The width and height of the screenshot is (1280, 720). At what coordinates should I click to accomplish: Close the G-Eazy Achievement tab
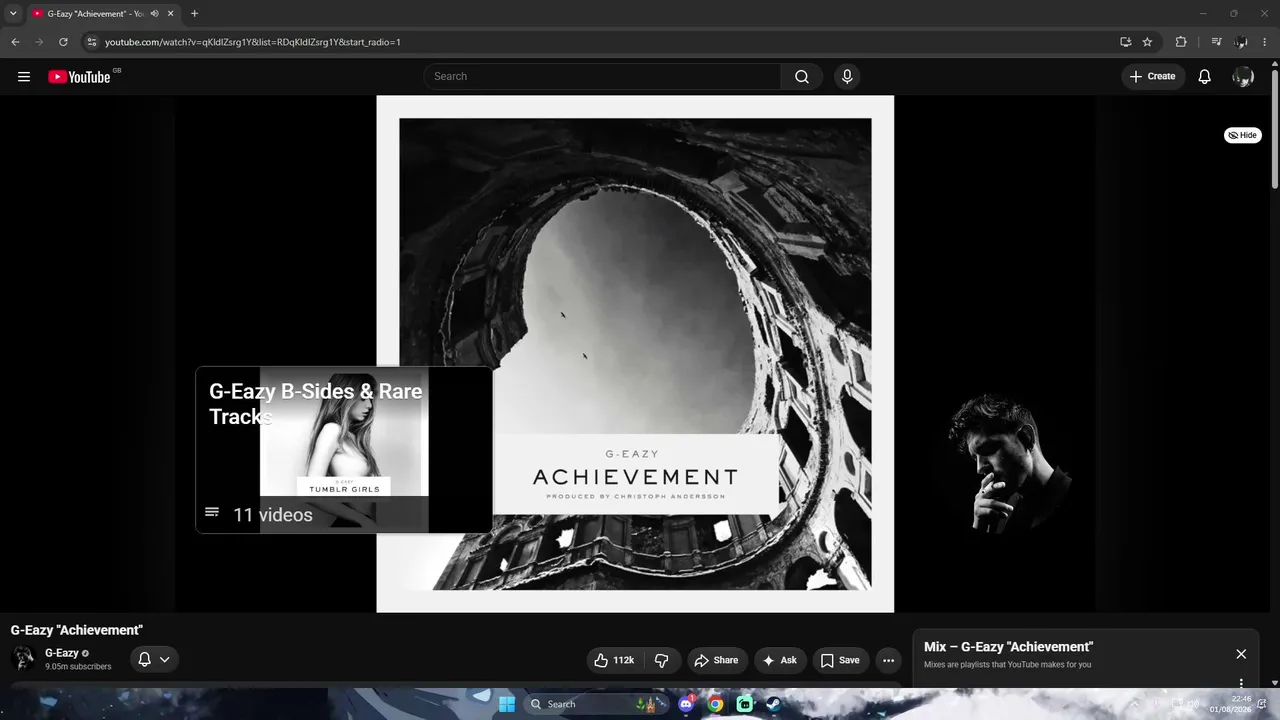[x=171, y=14]
